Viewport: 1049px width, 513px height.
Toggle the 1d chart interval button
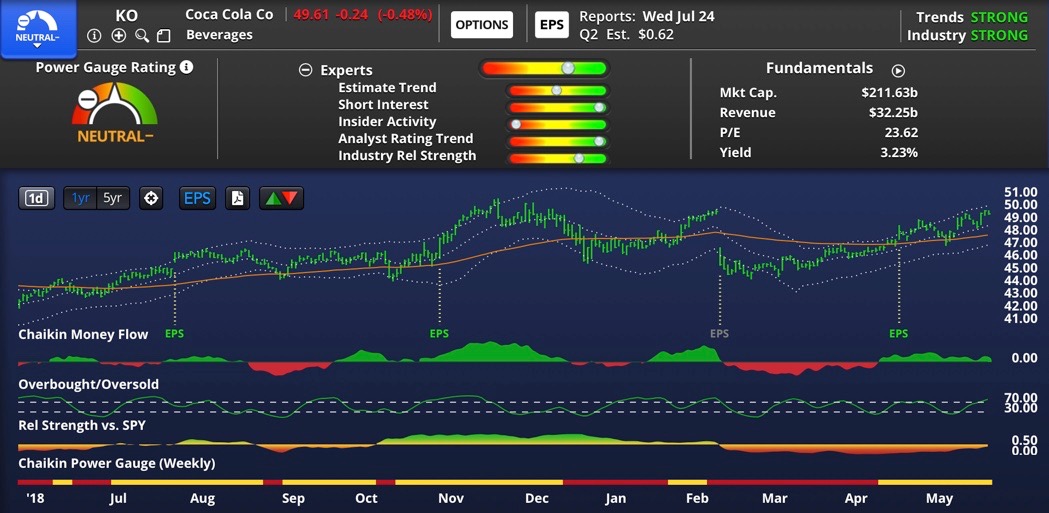pos(36,198)
